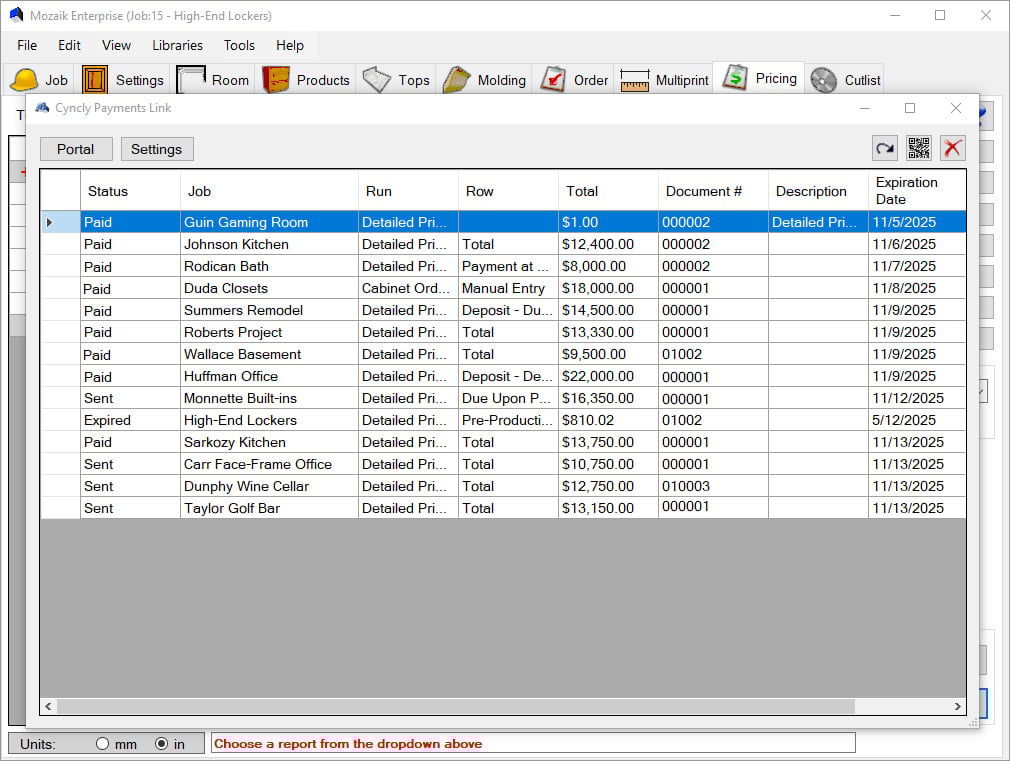Viewport: 1010px width, 761px height.
Task: Open the Libraries menu
Action: [x=177, y=45]
